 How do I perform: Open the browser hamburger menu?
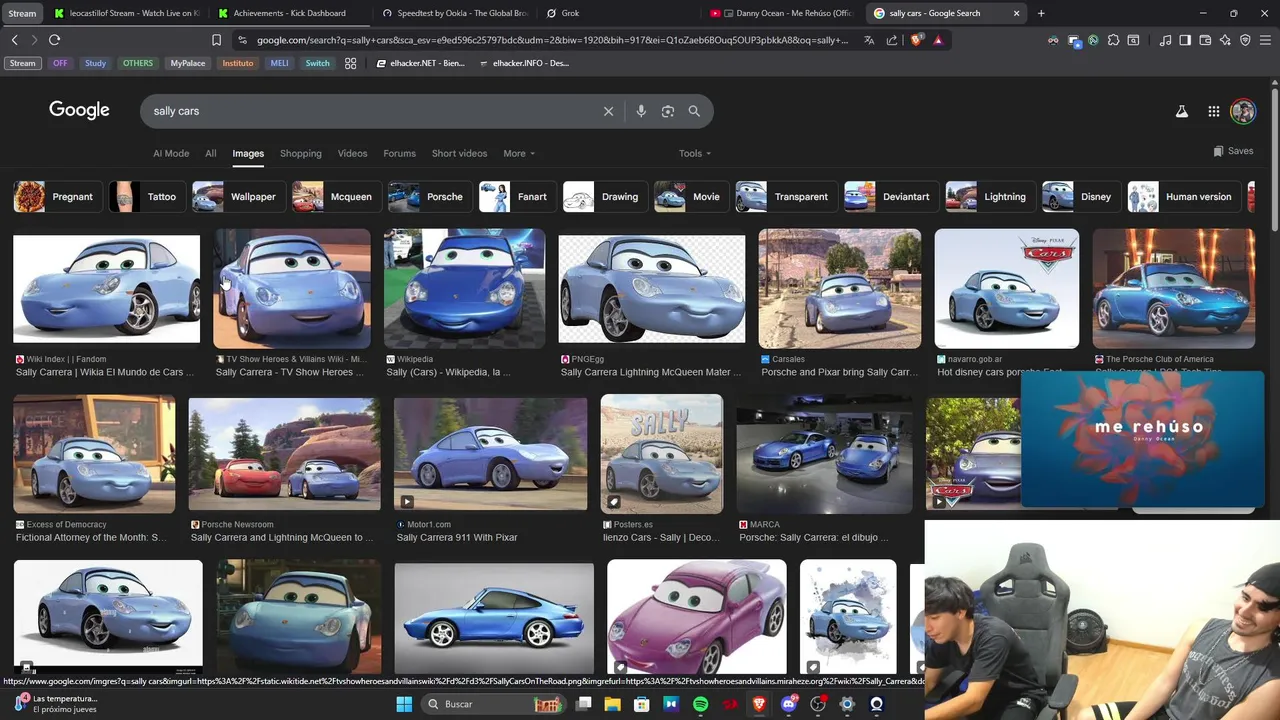pos(1265,40)
